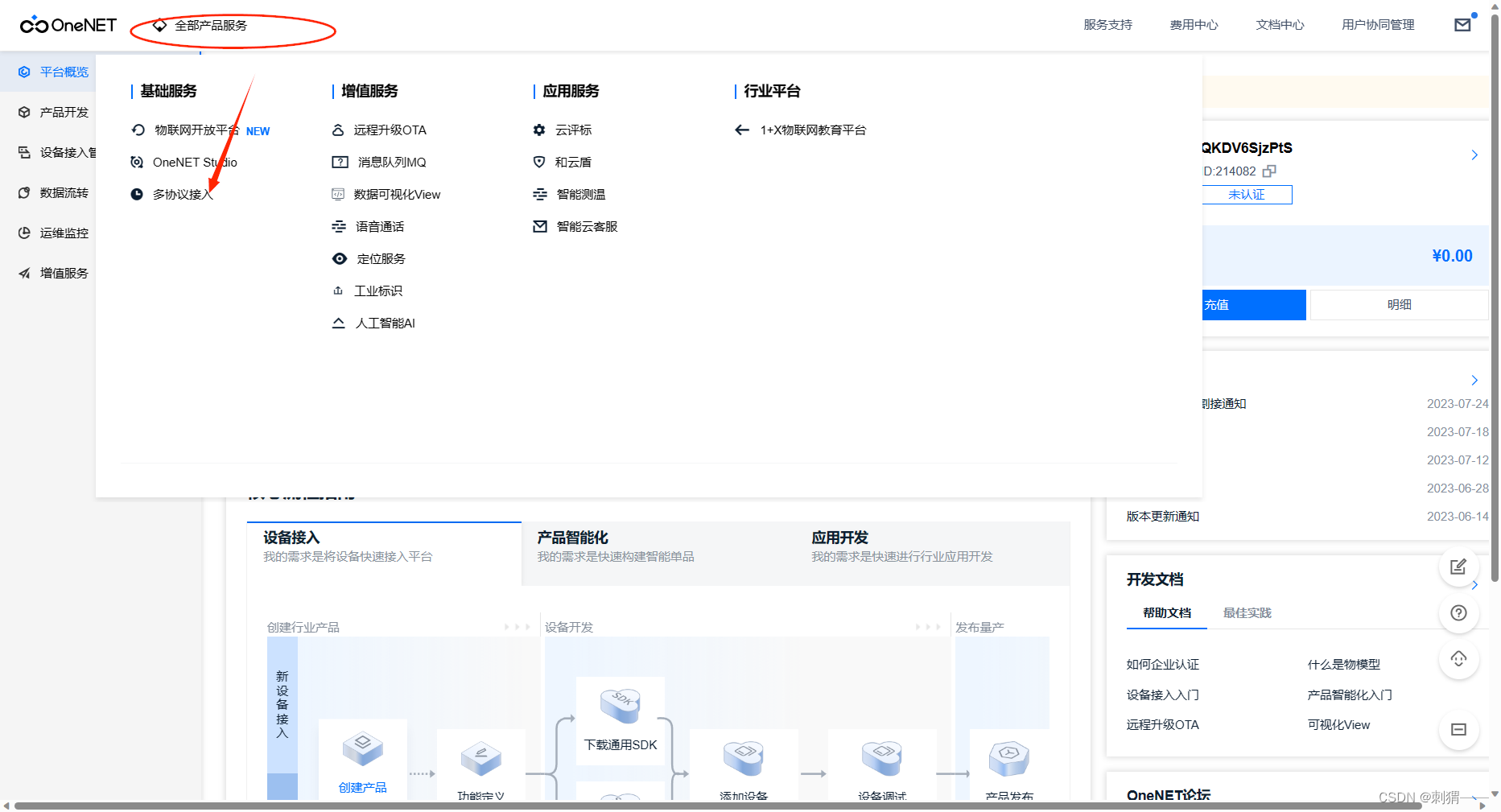
Task: Expand the notices panel chevron
Action: click(1474, 380)
